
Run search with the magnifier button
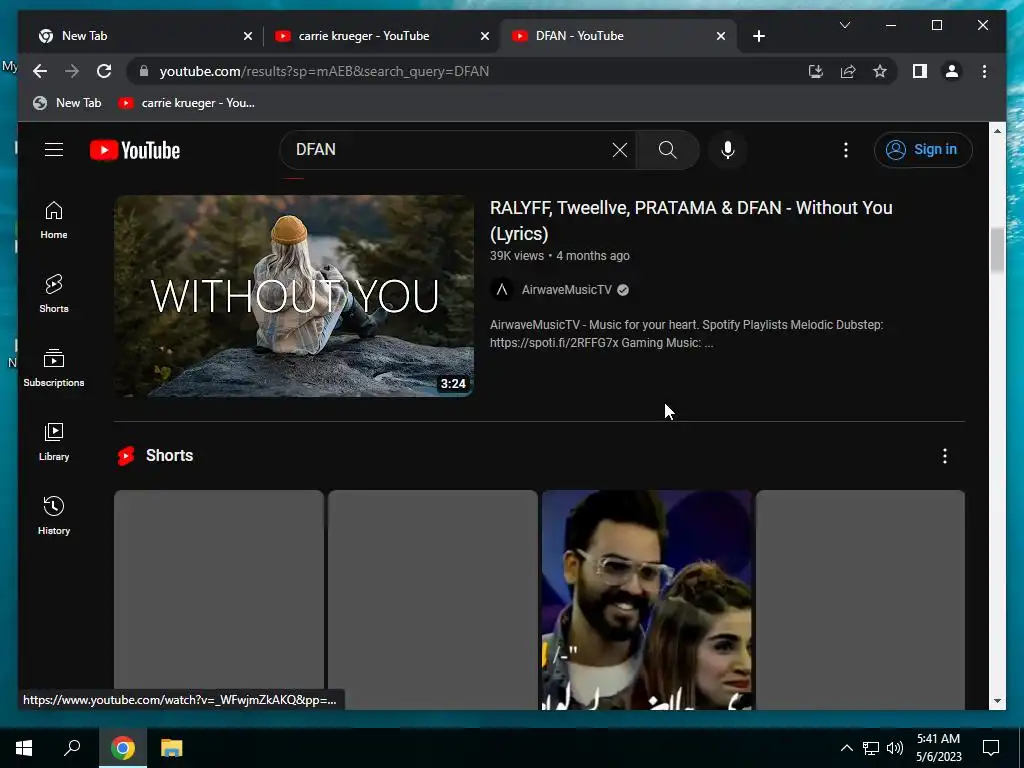[667, 150]
